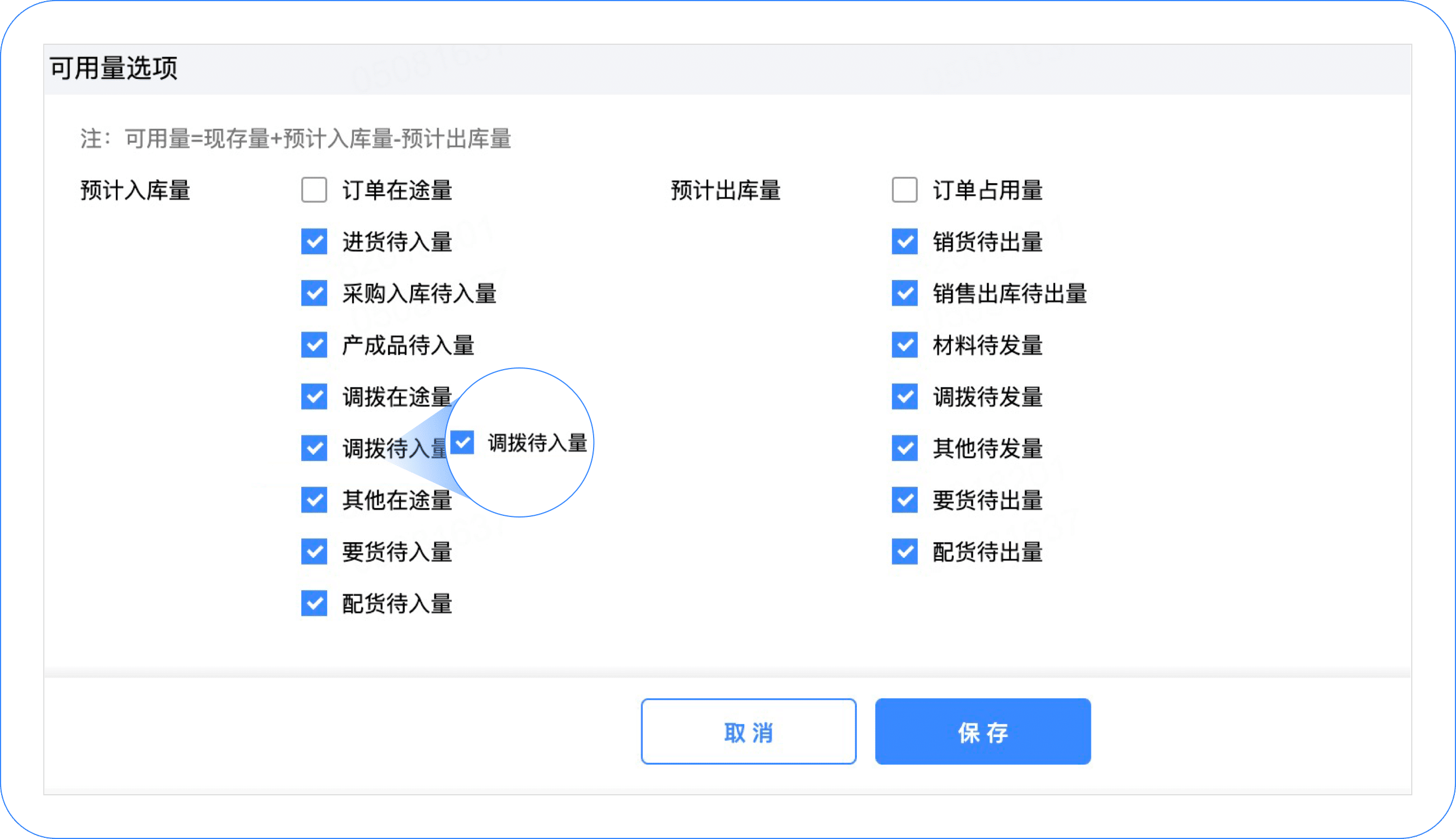This screenshot has height=839, width=1456.
Task: Toggle the 产成品待入量 checkbox
Action: click(x=314, y=345)
